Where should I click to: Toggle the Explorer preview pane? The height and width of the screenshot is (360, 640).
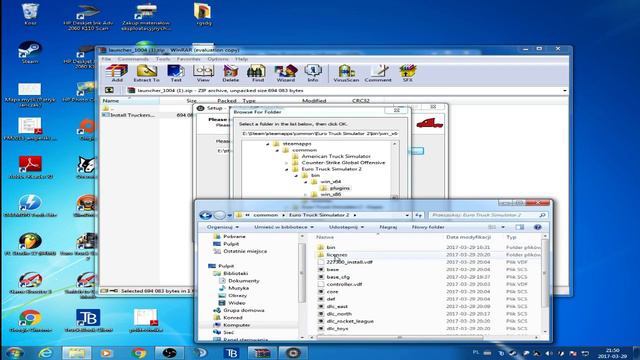[x=519, y=227]
